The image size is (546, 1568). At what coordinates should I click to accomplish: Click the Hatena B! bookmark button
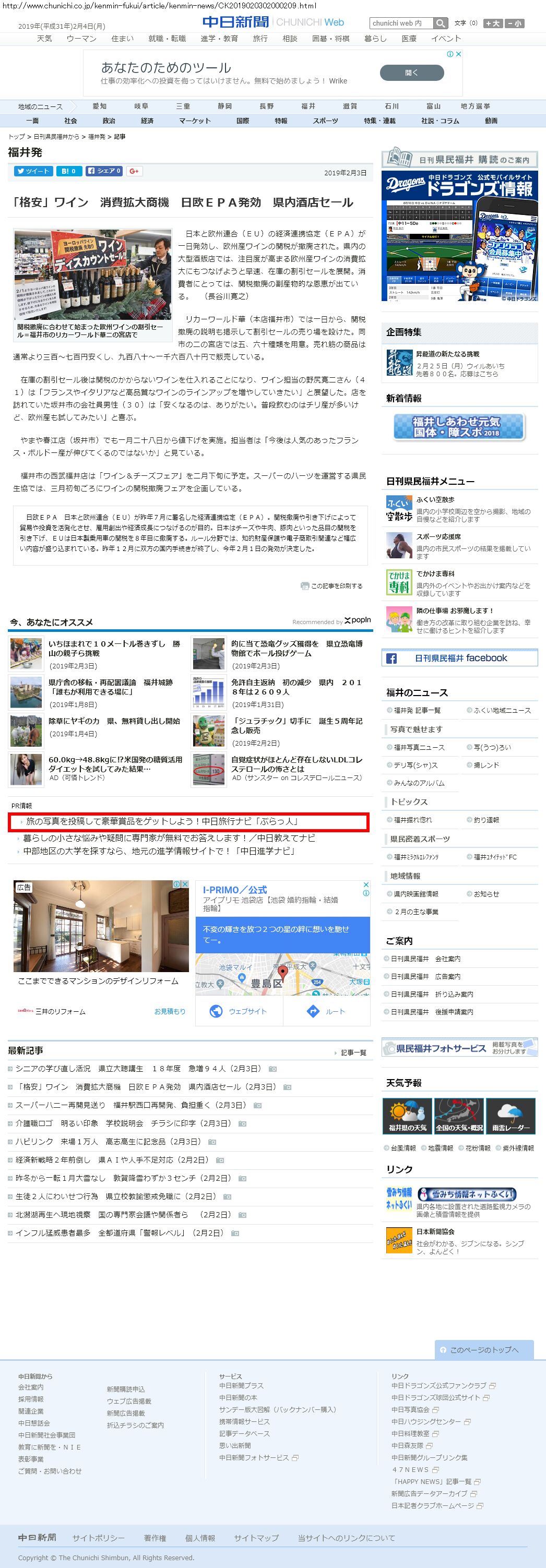tap(68, 171)
